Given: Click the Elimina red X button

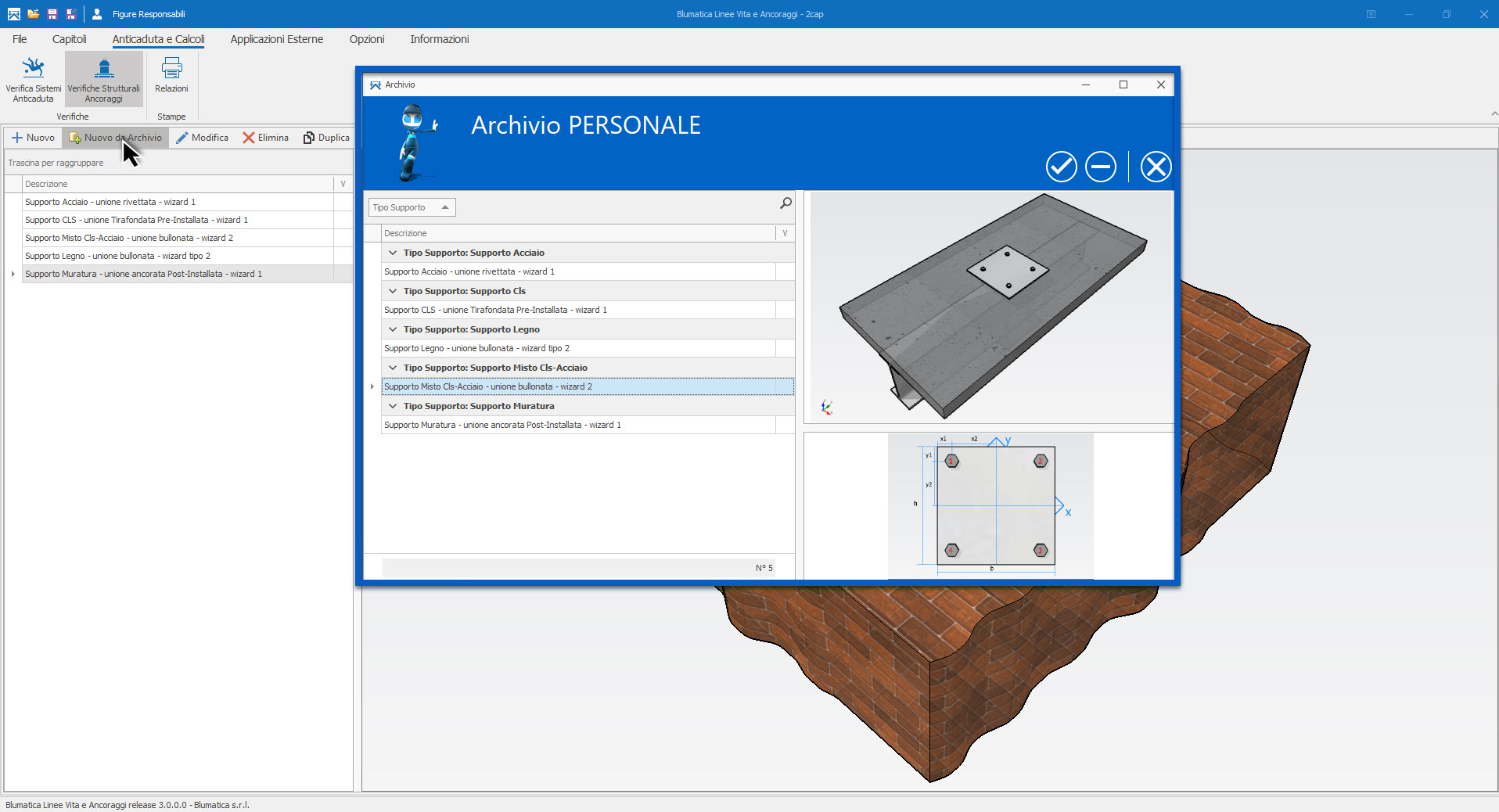Looking at the screenshot, I should coord(265,138).
